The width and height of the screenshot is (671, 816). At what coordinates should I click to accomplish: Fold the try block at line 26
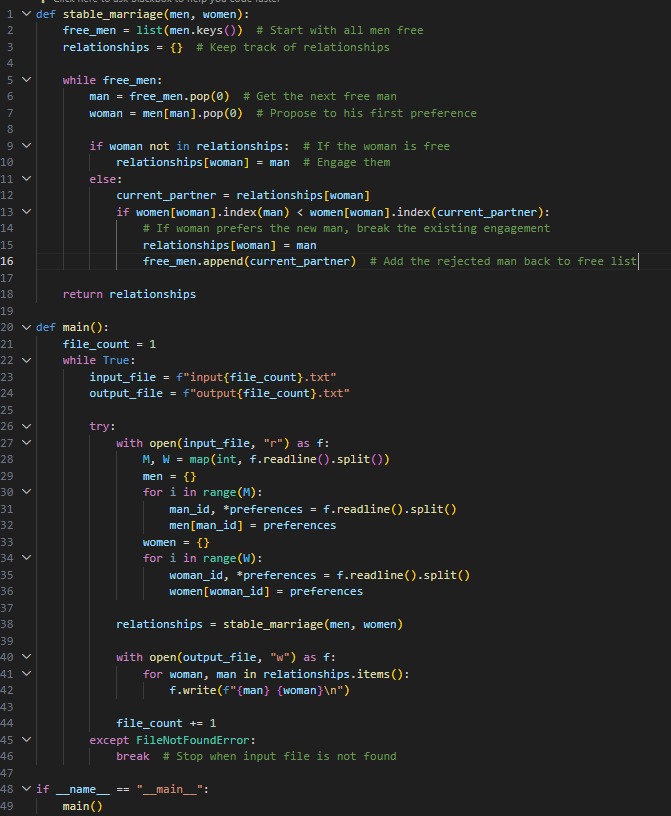point(26,426)
